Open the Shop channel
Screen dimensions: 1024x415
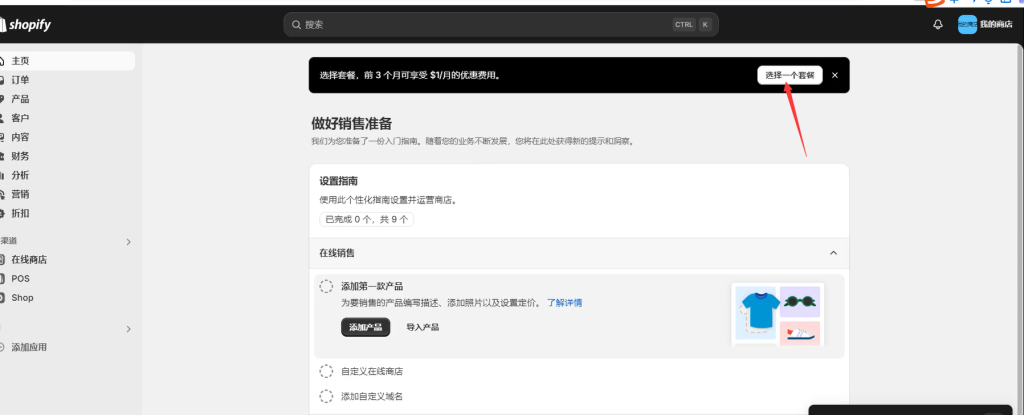[22, 298]
